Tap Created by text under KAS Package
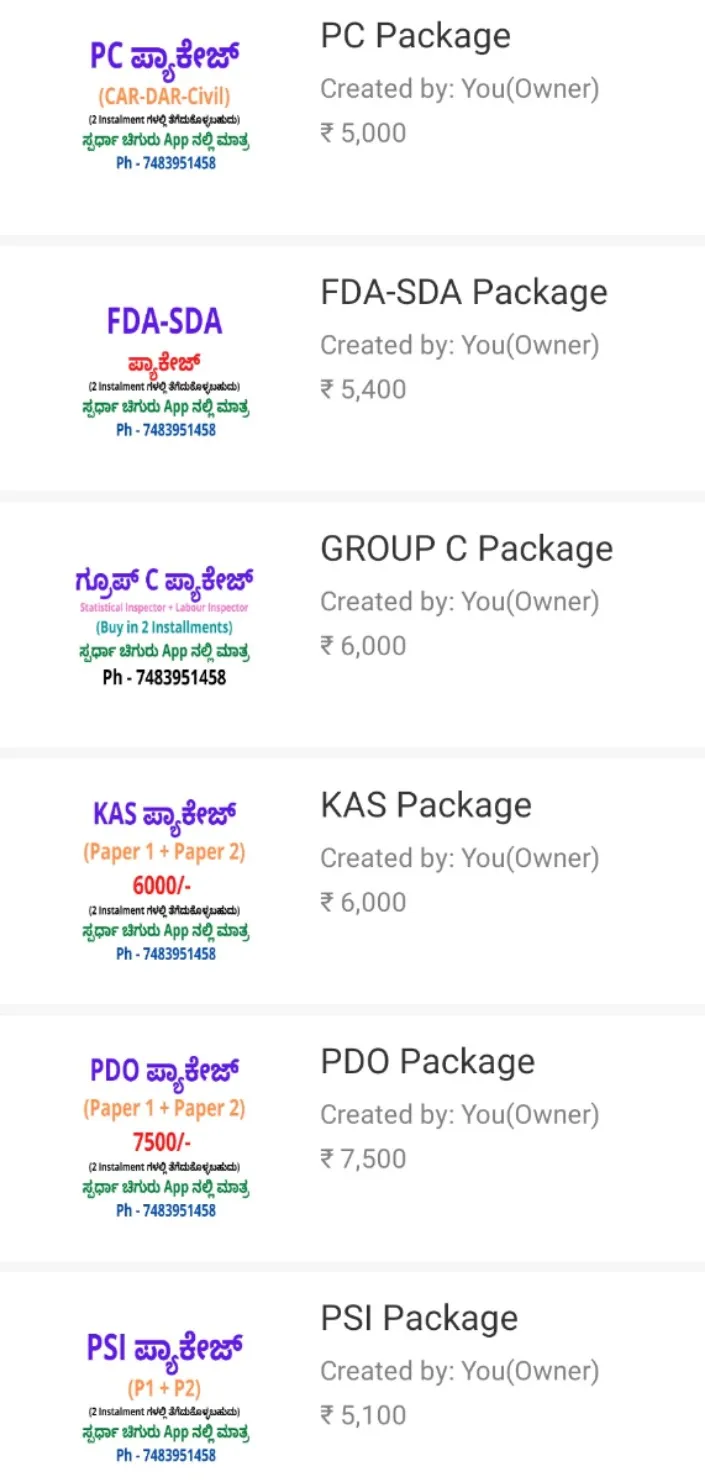Viewport: 705px width, 1481px height. coord(460,858)
